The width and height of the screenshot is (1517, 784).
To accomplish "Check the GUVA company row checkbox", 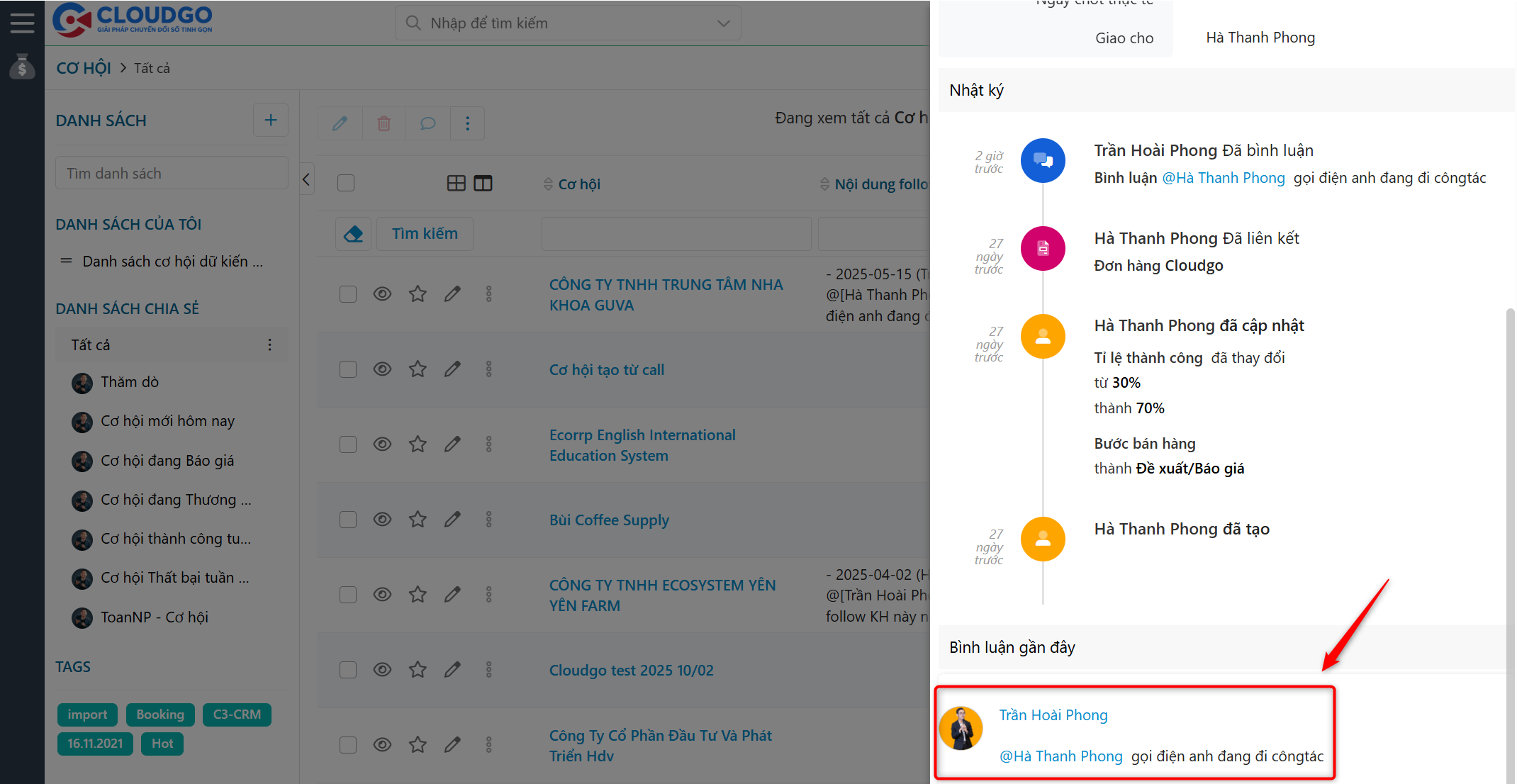I will [x=347, y=294].
